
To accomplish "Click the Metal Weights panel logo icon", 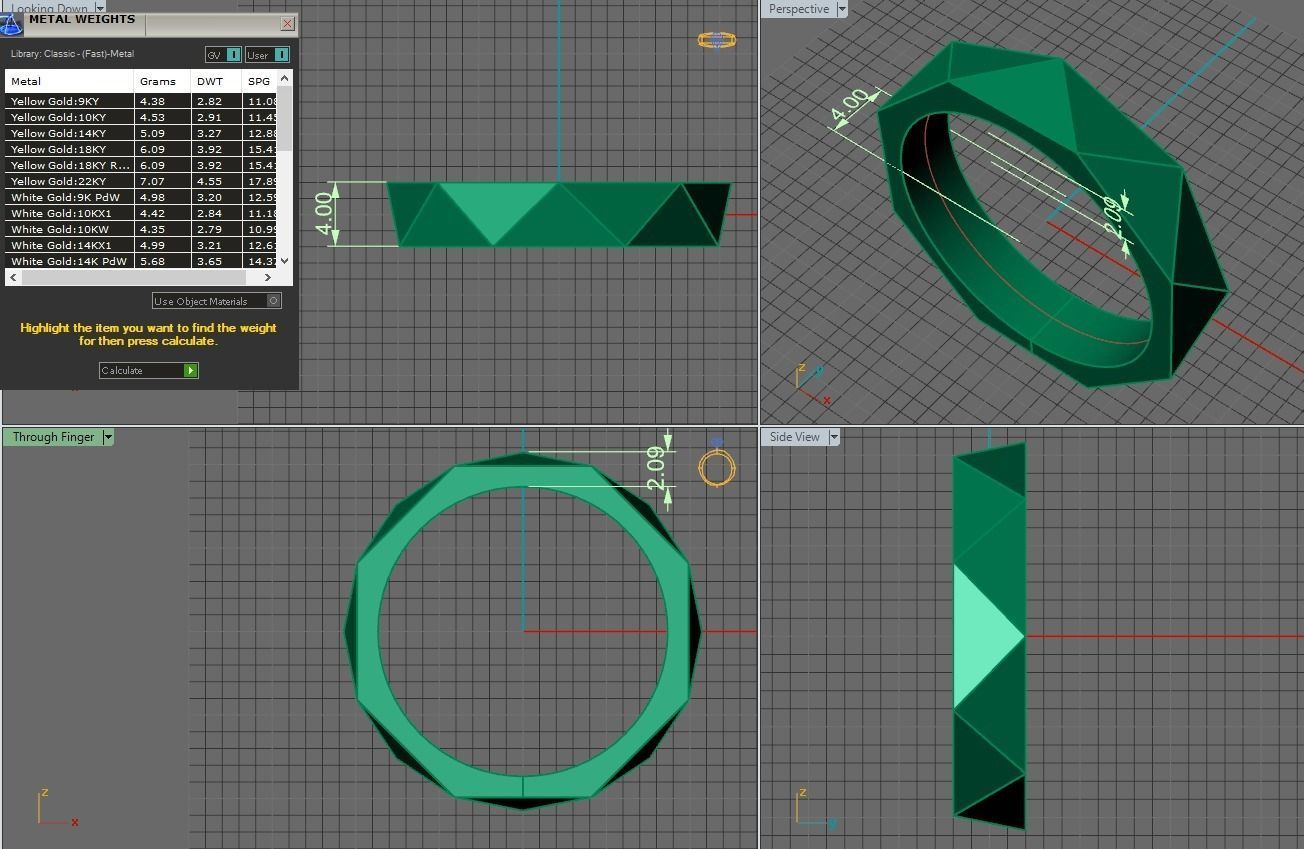I will pyautogui.click(x=11, y=23).
